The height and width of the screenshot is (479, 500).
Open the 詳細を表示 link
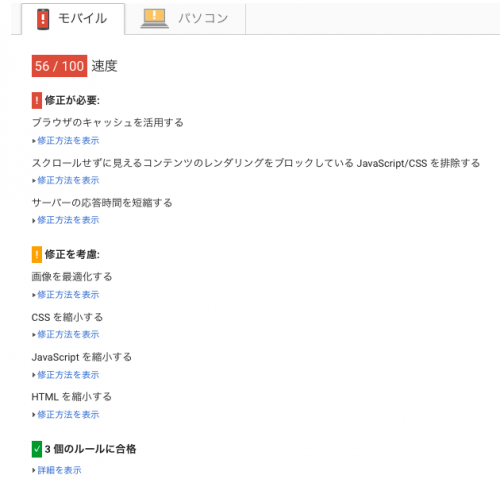coord(59,470)
